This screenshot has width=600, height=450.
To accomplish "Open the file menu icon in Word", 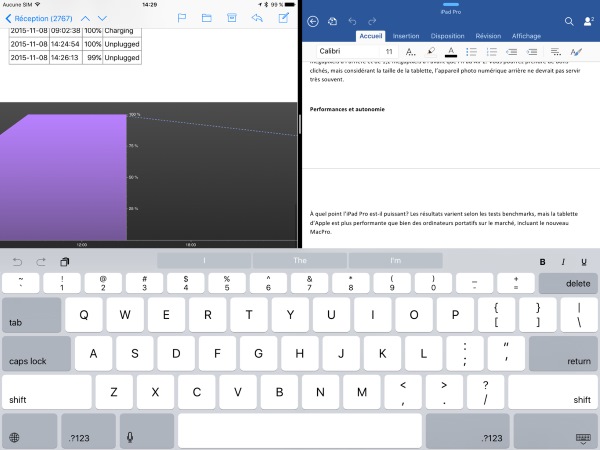I will (x=333, y=21).
